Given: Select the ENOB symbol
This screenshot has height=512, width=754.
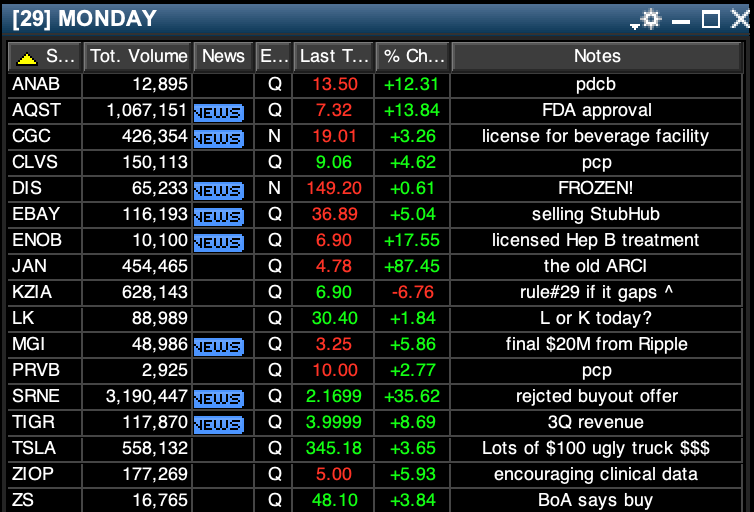Looking at the screenshot, I should pyautogui.click(x=37, y=240).
